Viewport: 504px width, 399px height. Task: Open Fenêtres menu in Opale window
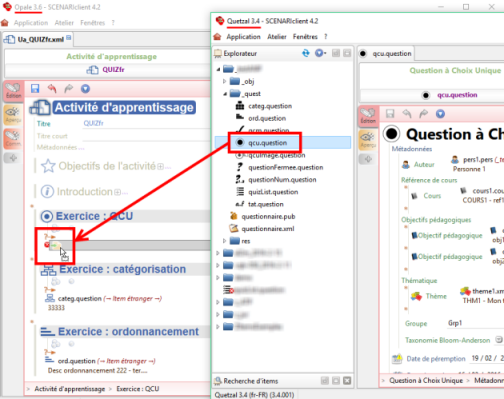click(92, 23)
